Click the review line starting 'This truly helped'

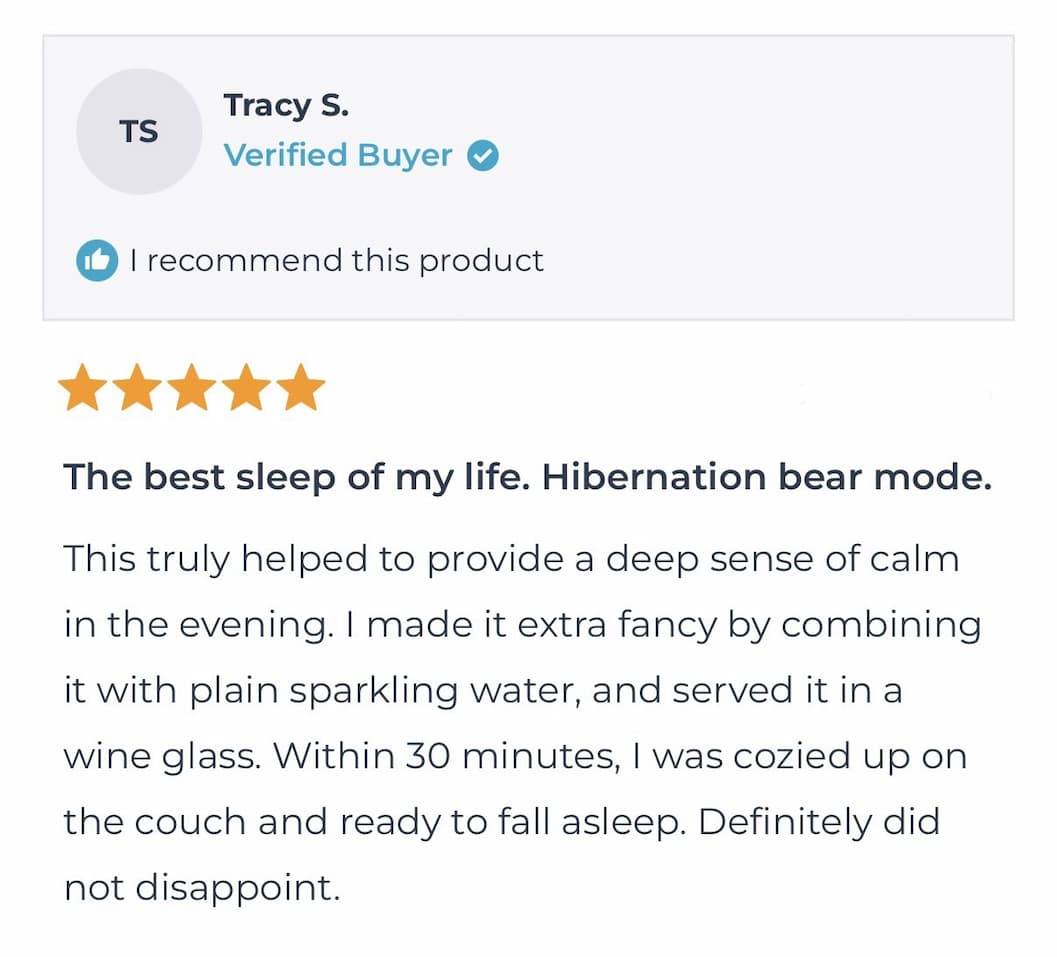[511, 560]
